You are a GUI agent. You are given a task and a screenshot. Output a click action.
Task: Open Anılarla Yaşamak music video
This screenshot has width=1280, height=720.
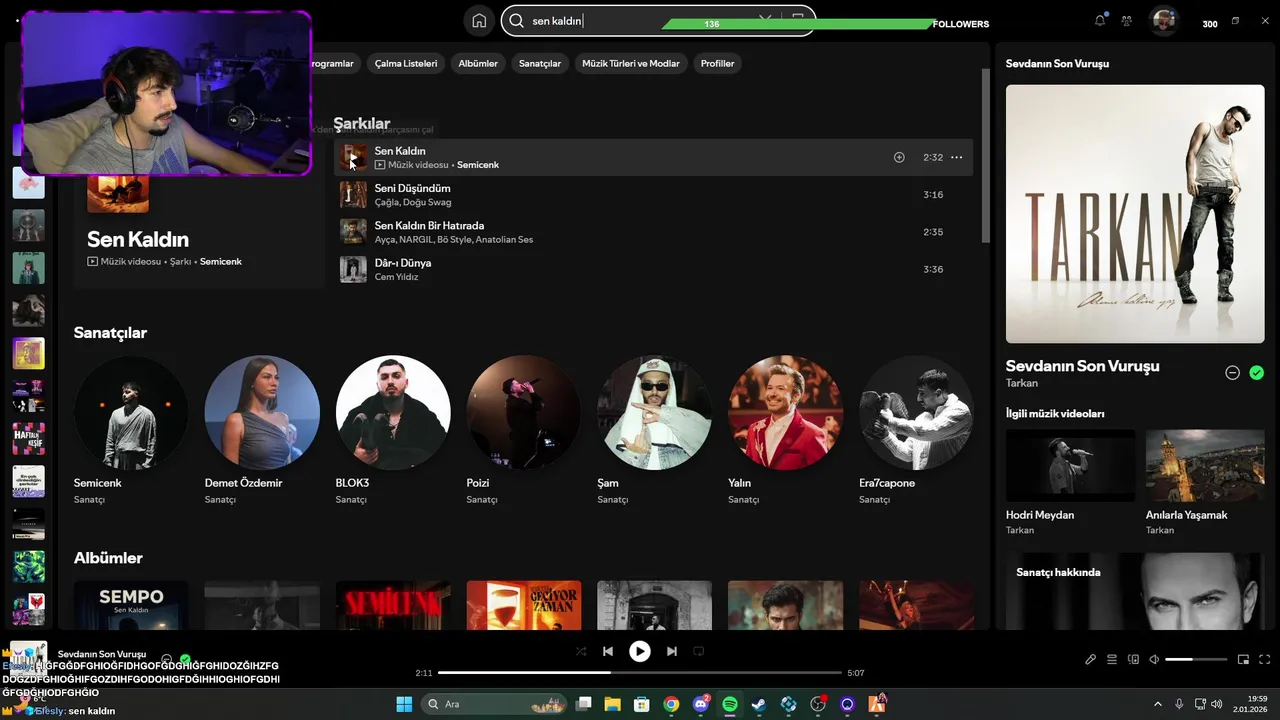tap(1205, 483)
